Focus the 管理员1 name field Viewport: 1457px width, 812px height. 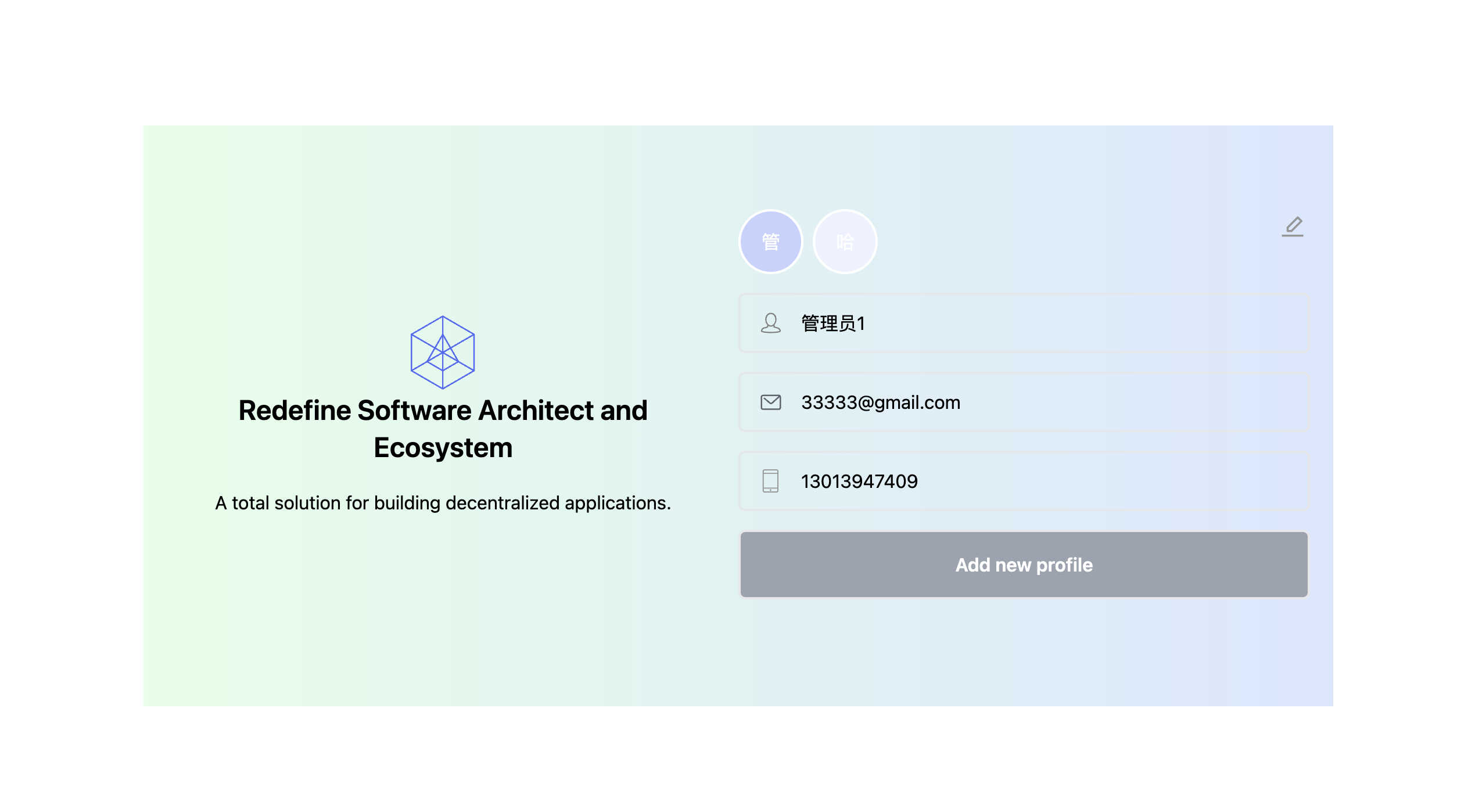(1022, 323)
